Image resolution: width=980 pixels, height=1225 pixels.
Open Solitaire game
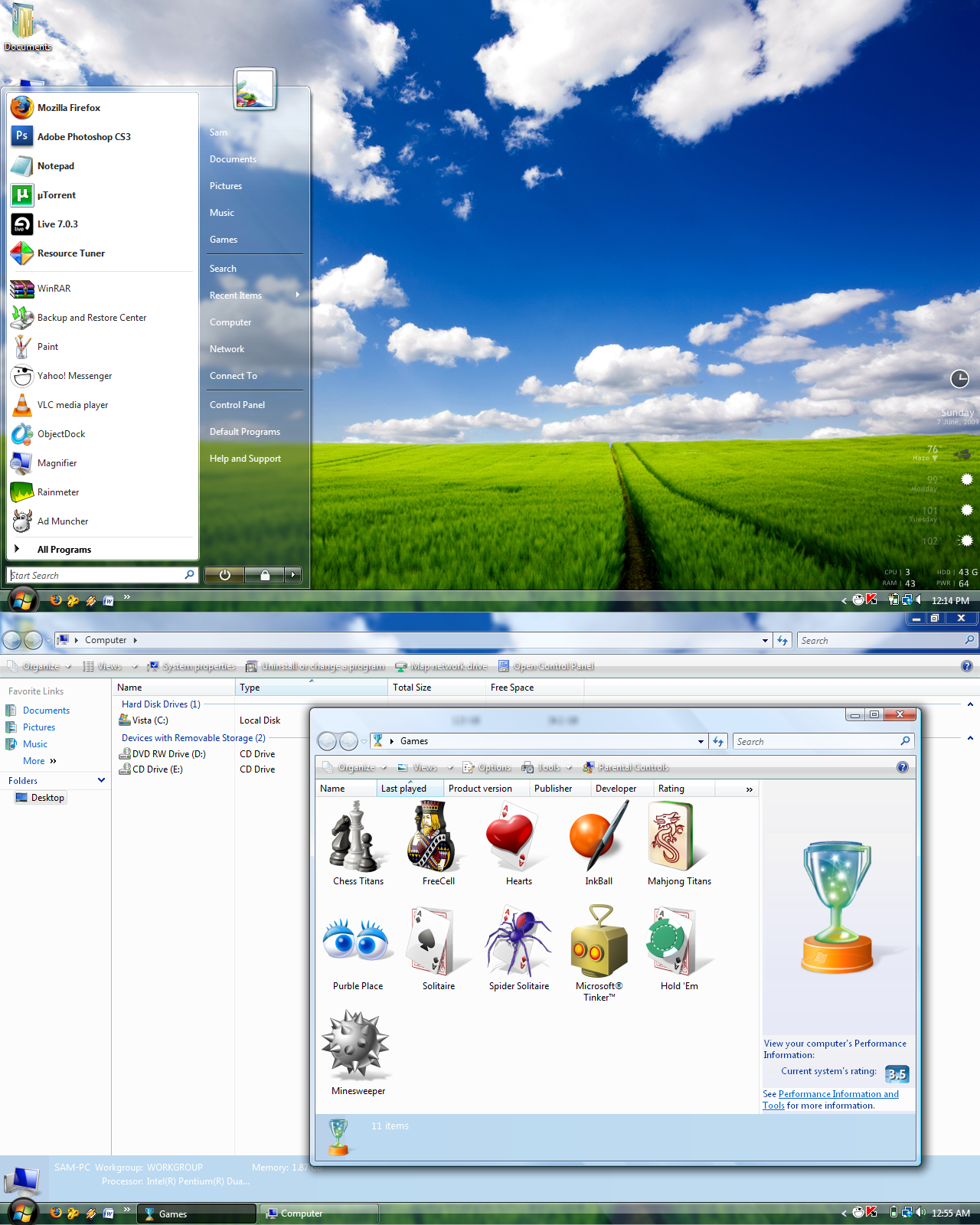(439, 949)
